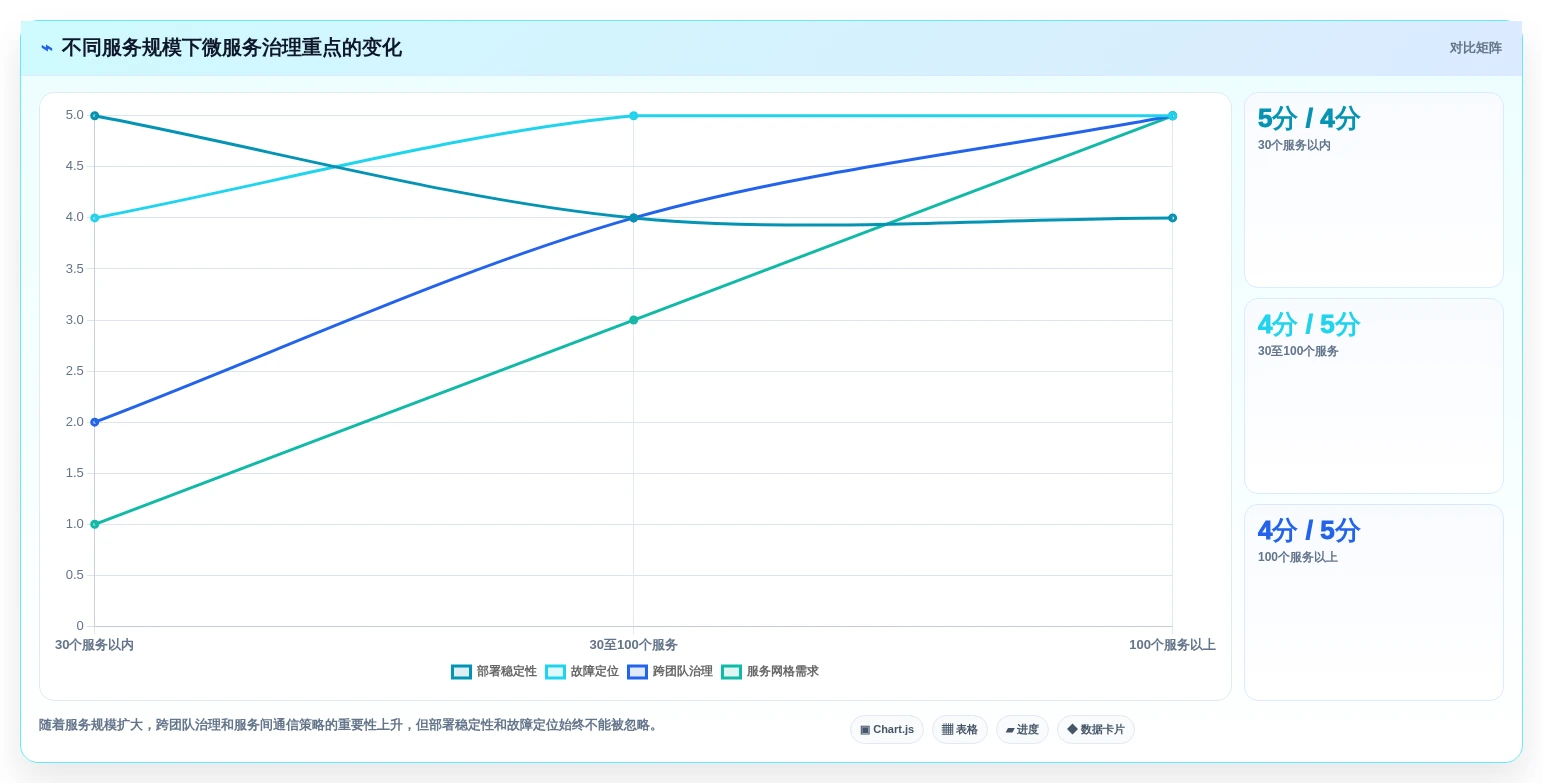The height and width of the screenshot is (783, 1543).
Task: Click 部署稳定性 right data point at 4.0
Action: pos(1172,218)
